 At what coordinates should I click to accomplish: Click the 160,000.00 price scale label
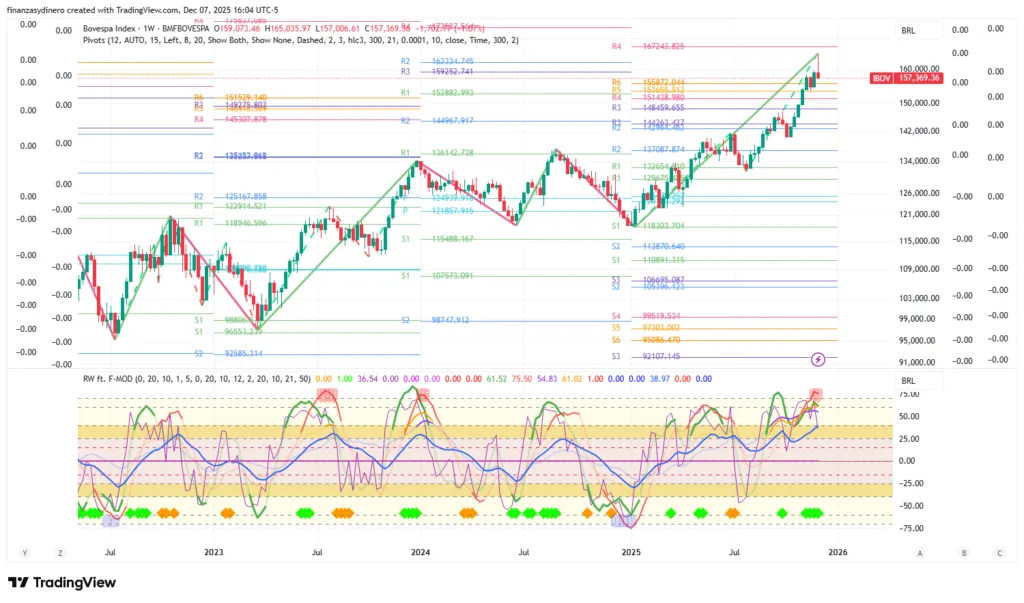tap(924, 70)
